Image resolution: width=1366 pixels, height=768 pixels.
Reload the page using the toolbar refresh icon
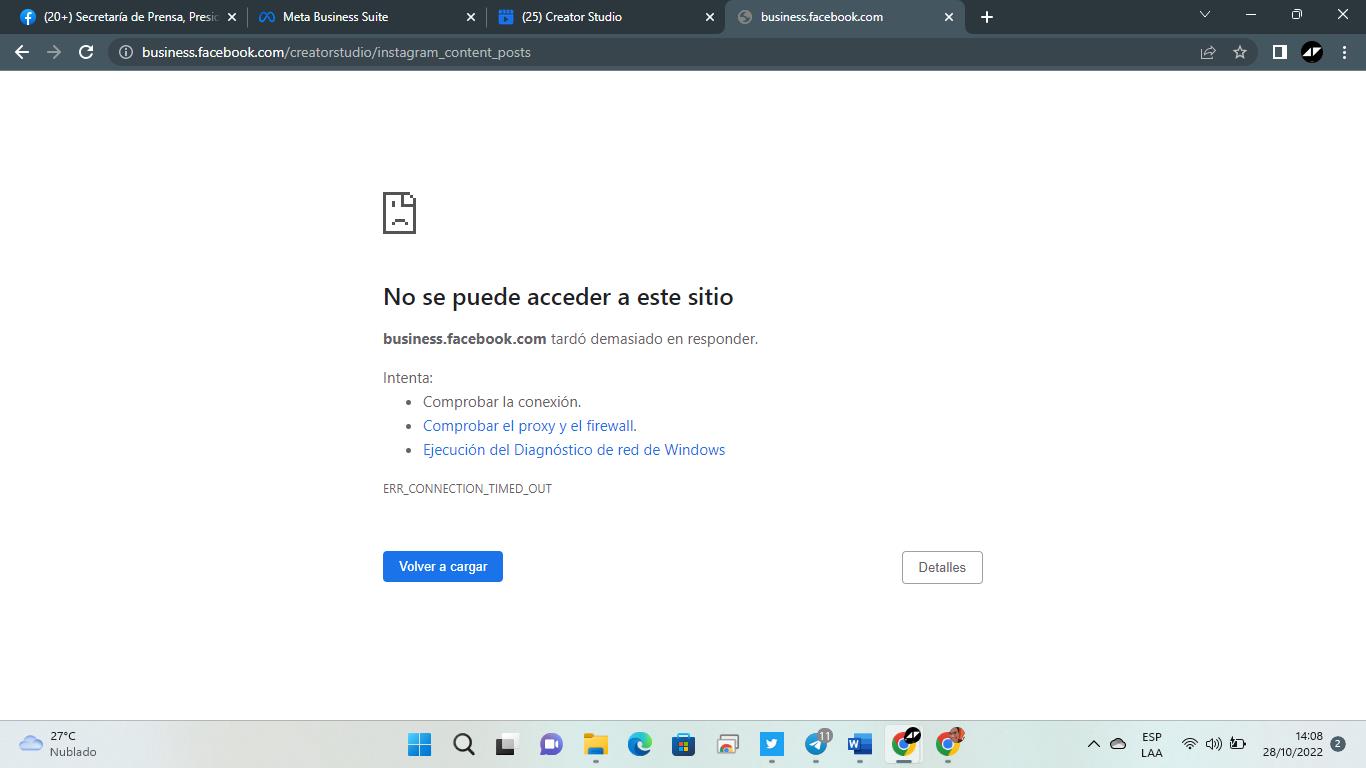coord(86,52)
